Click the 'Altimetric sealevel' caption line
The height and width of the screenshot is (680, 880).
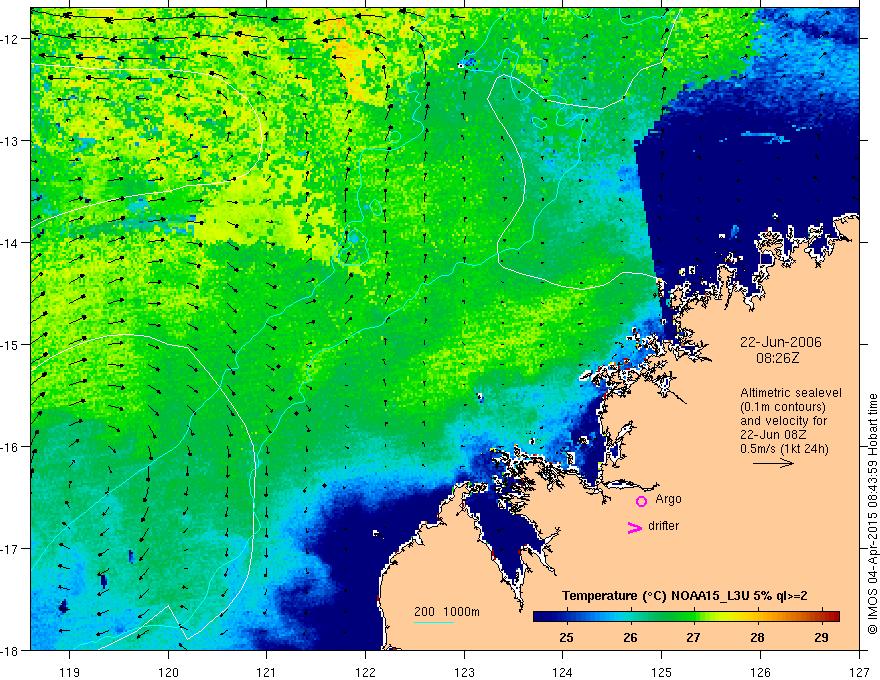point(791,393)
